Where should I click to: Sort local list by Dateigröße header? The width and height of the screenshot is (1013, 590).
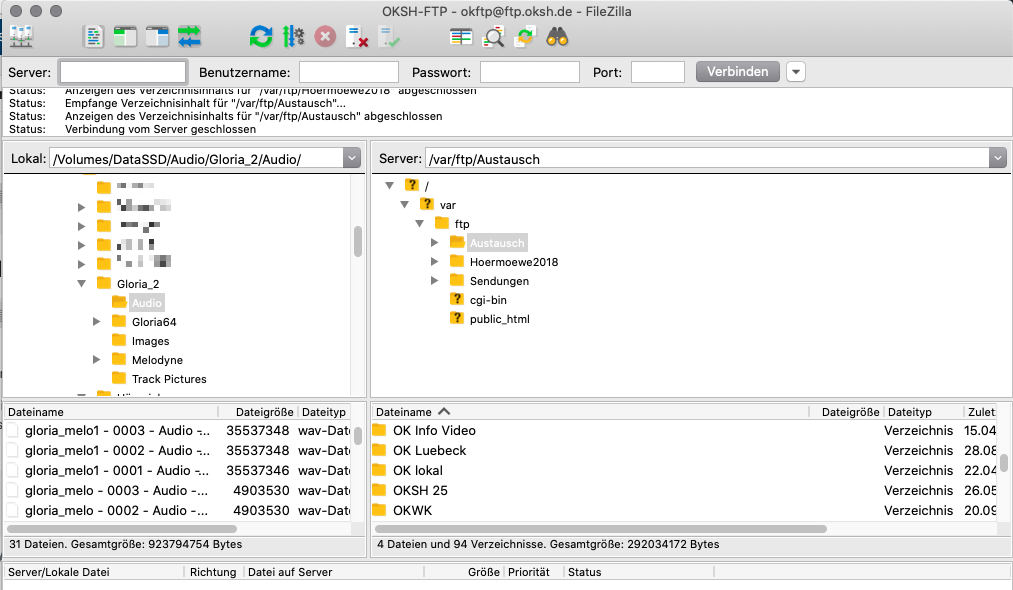[264, 412]
